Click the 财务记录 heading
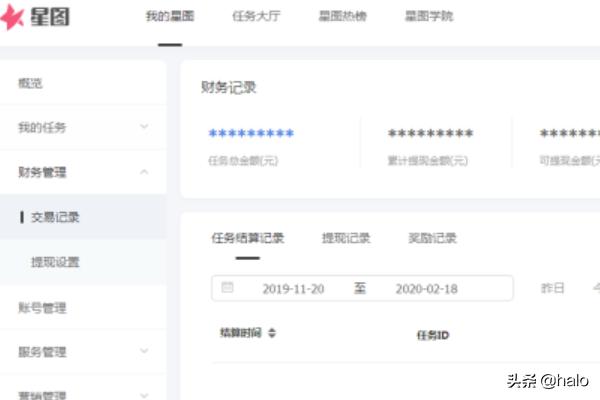Viewport: 600px width, 400px height. 229,87
